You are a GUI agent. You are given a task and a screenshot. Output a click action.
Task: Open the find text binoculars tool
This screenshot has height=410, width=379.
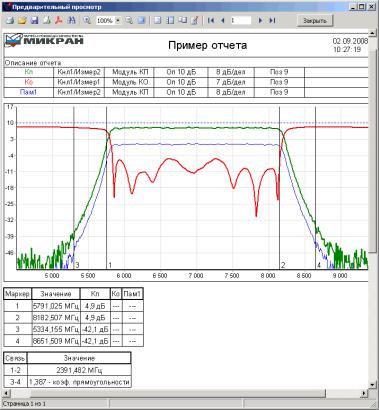pyautogui.click(x=71, y=21)
